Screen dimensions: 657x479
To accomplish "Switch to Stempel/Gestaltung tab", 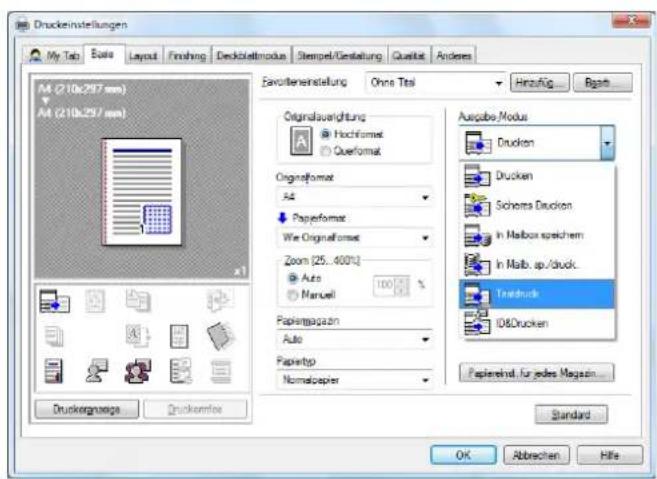I will (x=340, y=56).
